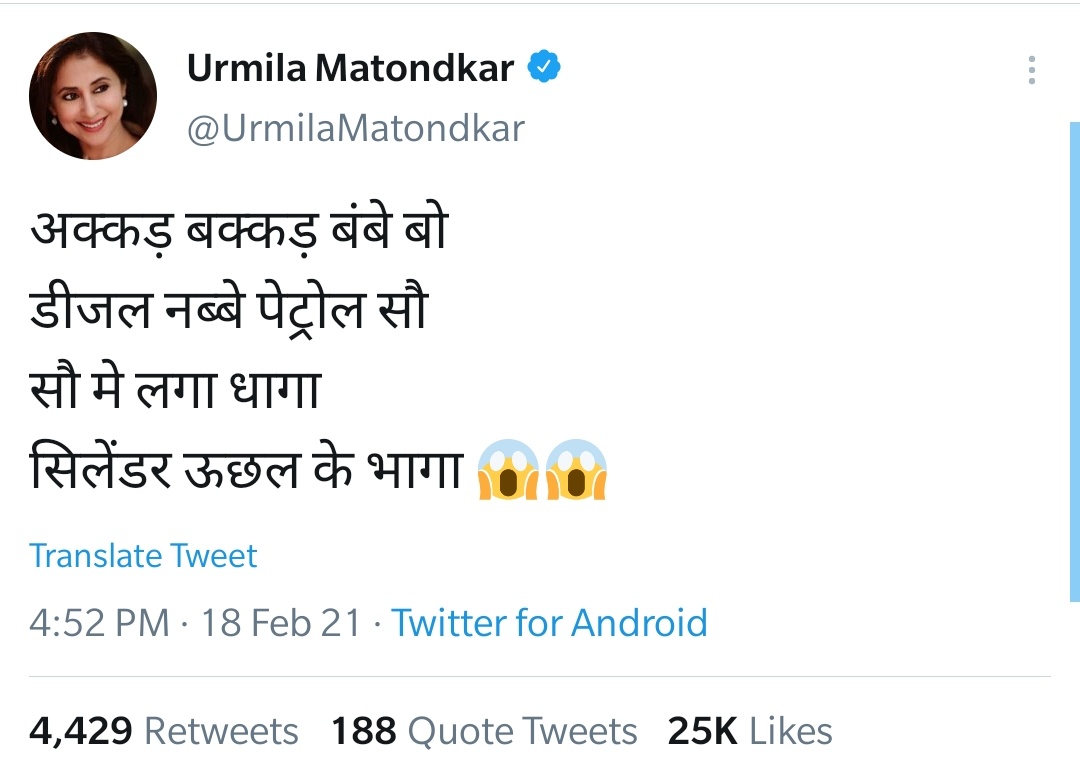Screen dimensions: 1080x767
Task: Open the @UrmilaMatondkar handle link
Action: [x=355, y=128]
